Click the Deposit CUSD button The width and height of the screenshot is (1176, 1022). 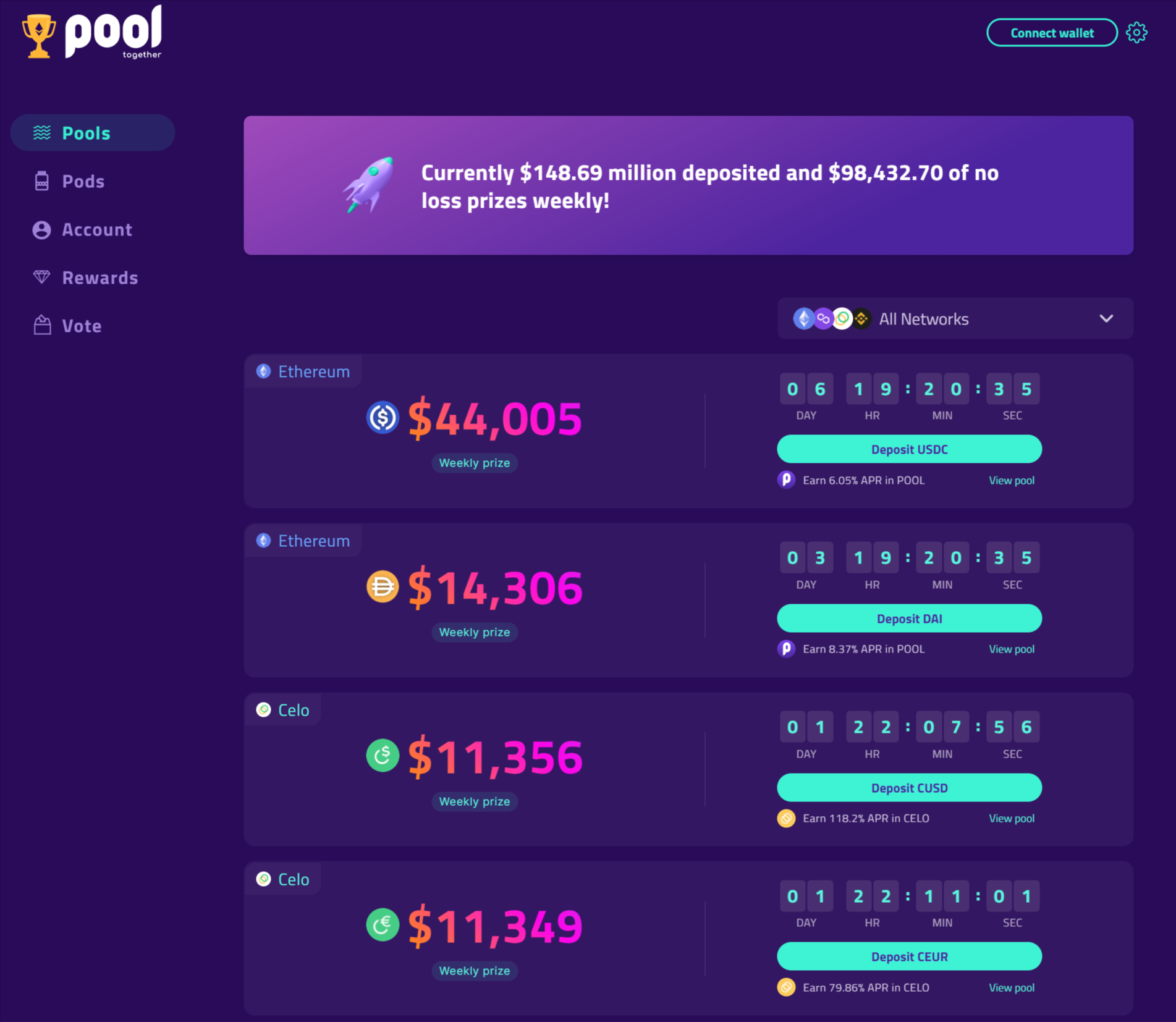(909, 788)
